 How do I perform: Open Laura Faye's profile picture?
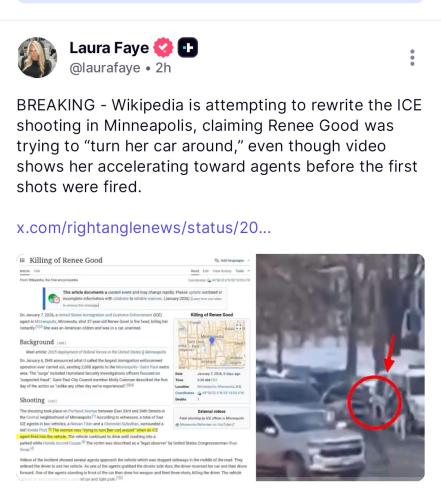37,58
